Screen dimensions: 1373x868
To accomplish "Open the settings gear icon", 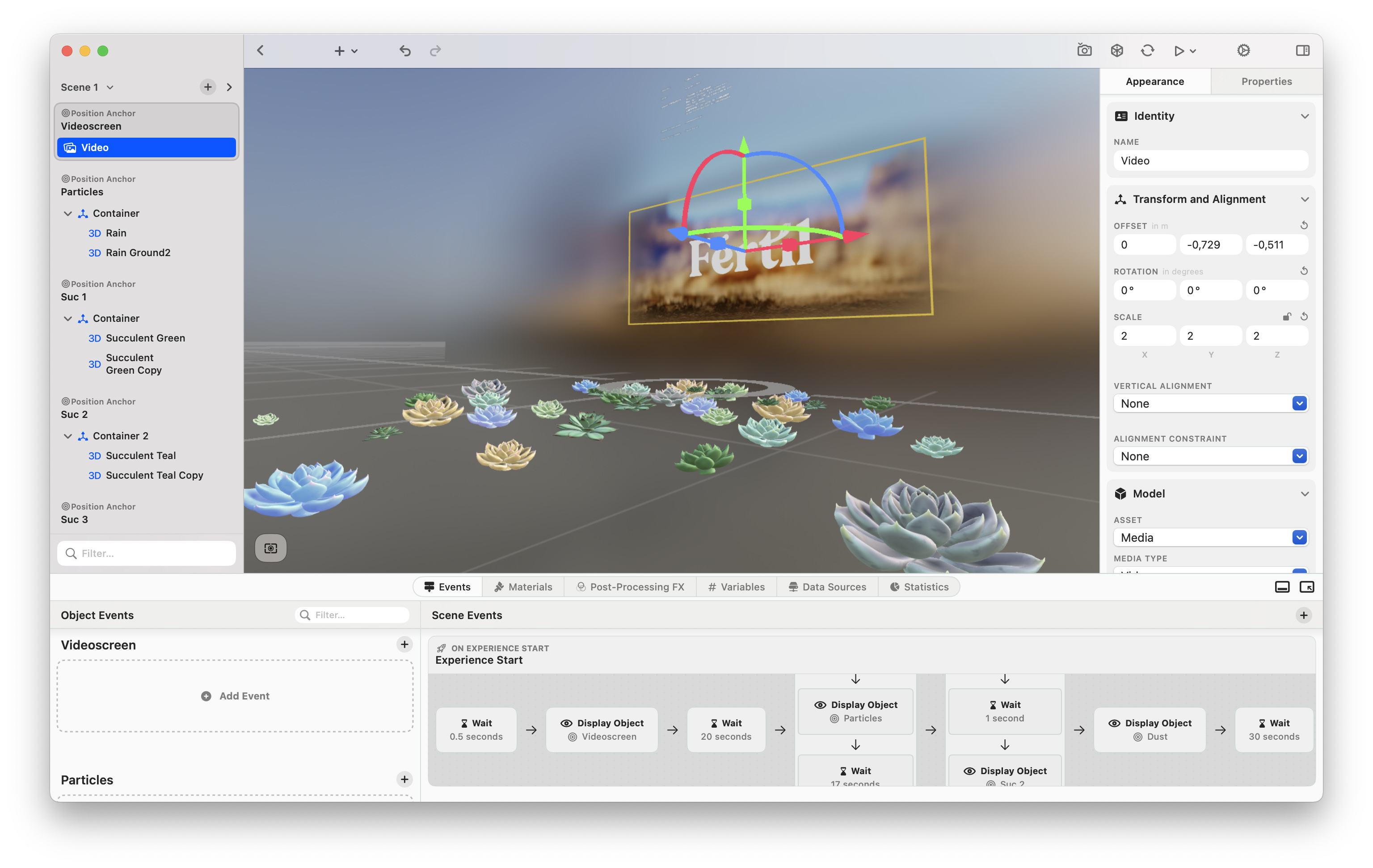I will [x=1243, y=50].
